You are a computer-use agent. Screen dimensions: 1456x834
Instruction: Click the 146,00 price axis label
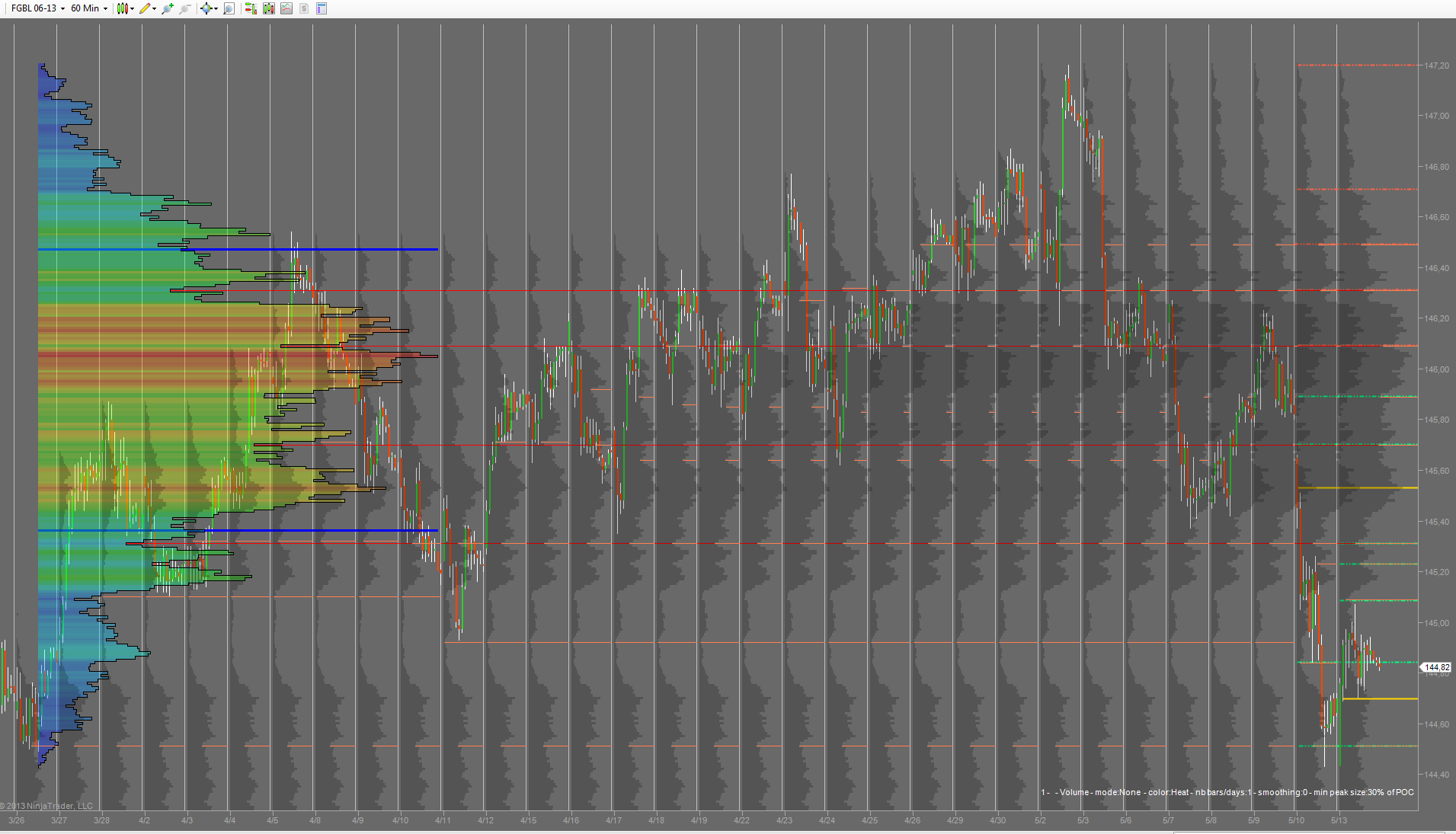point(1437,369)
